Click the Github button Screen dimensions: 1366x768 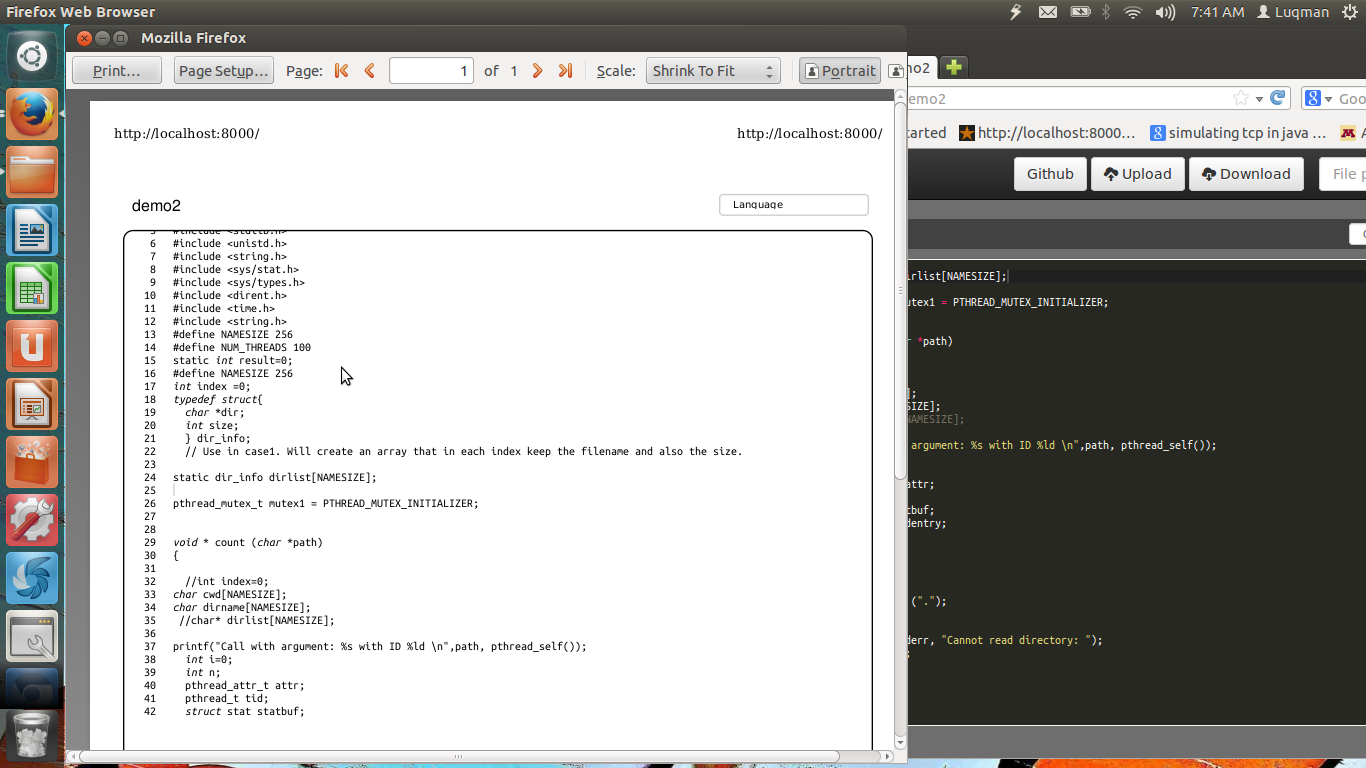click(1050, 174)
